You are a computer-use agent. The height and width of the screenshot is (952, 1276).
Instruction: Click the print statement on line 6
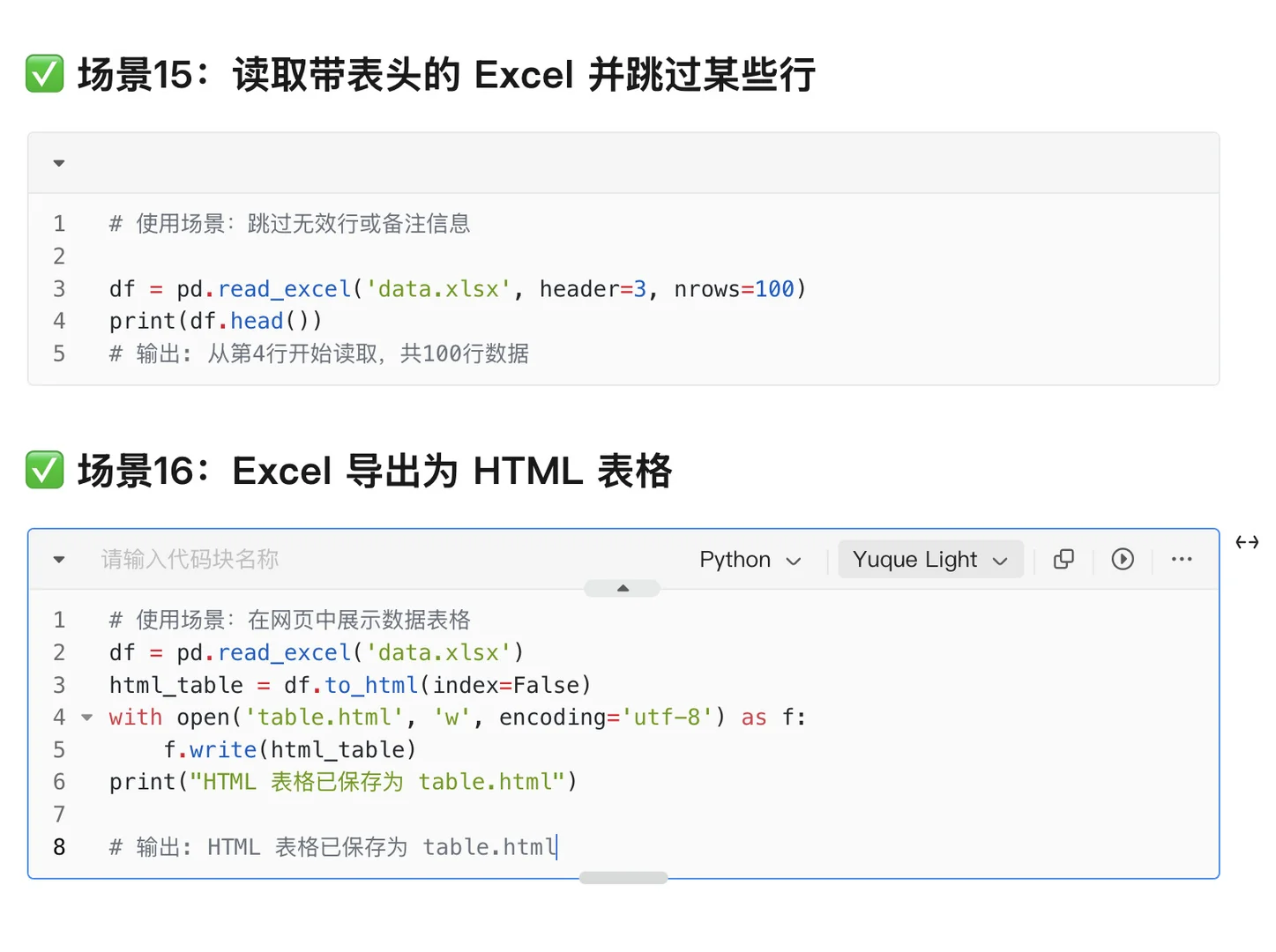pyautogui.click(x=342, y=781)
